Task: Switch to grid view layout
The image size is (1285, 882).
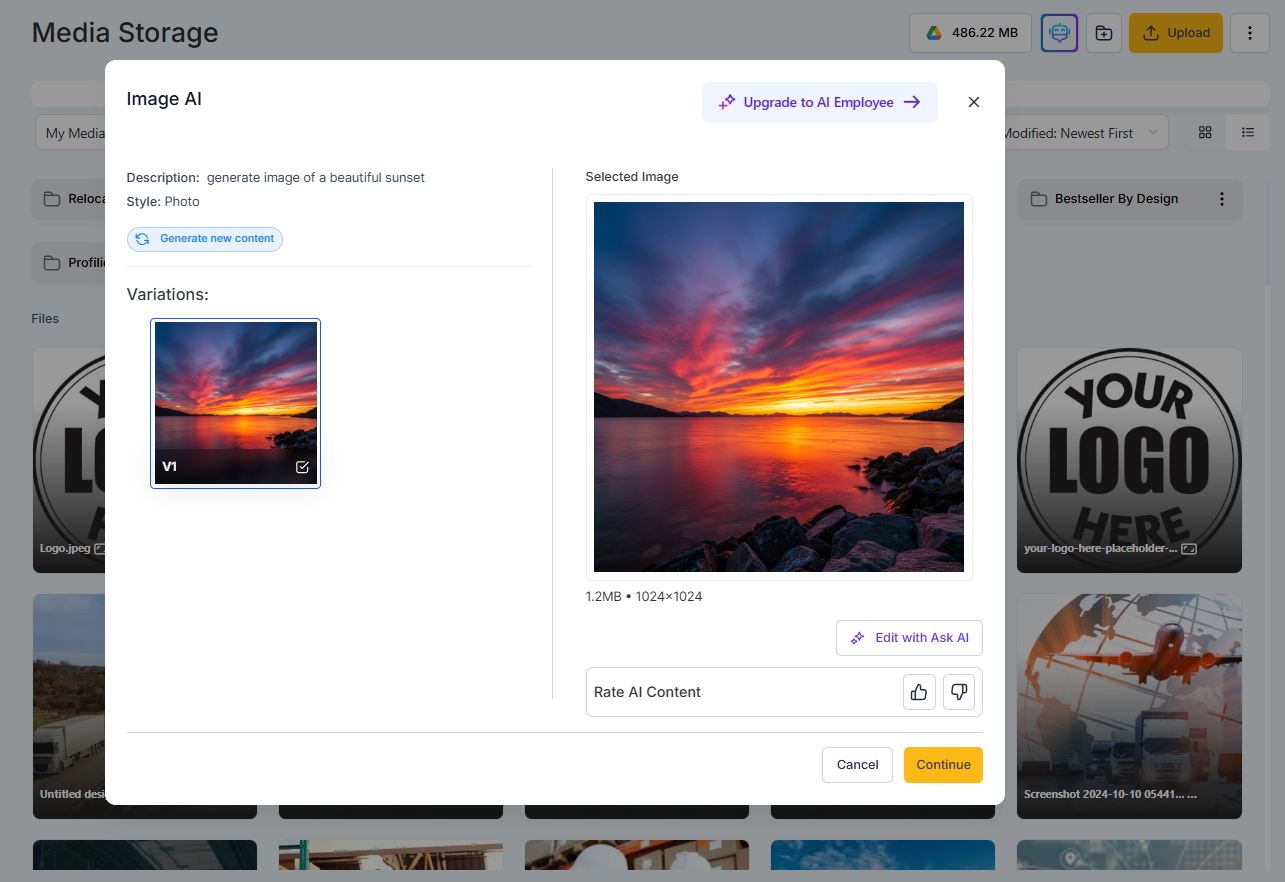Action: pos(1205,133)
